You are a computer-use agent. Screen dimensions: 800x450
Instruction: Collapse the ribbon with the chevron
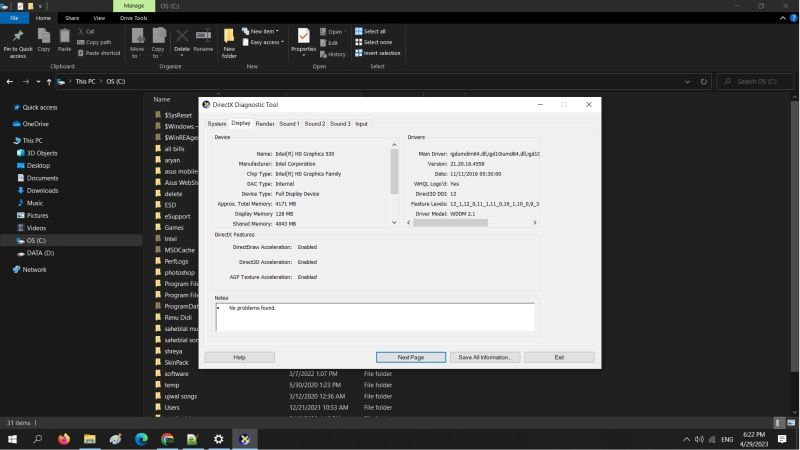(783, 18)
